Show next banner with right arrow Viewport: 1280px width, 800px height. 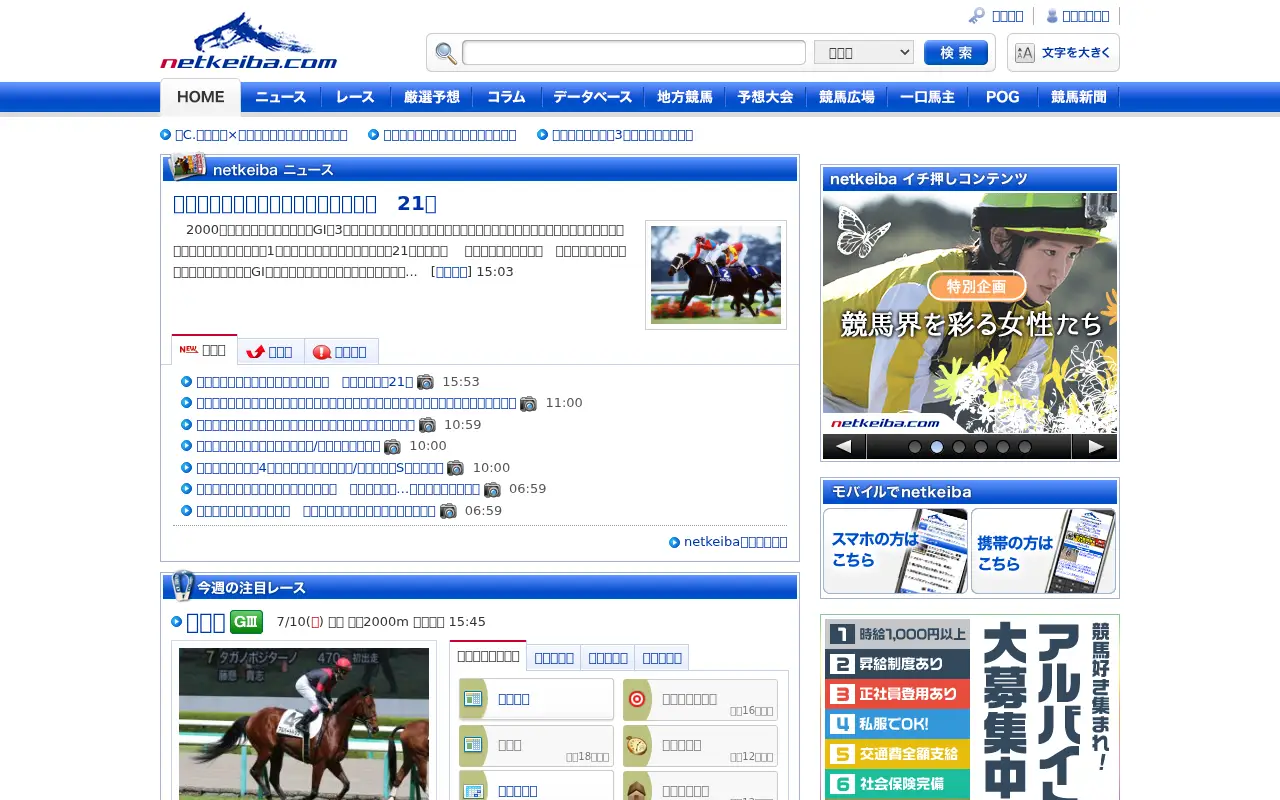[1095, 447]
